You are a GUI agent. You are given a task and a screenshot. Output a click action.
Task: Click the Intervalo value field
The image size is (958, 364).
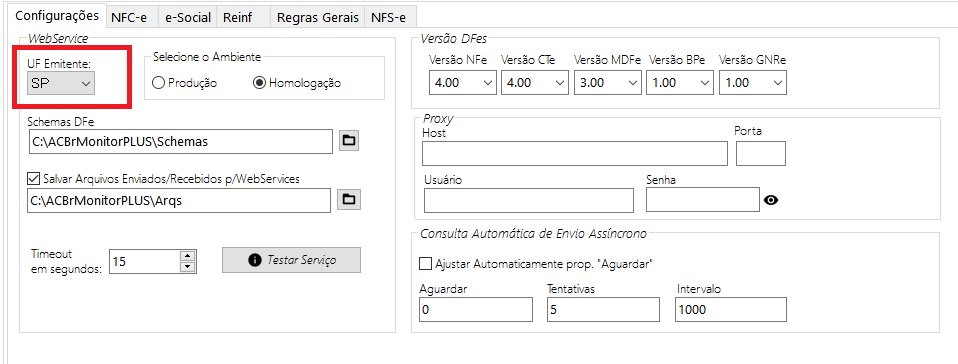point(731,310)
